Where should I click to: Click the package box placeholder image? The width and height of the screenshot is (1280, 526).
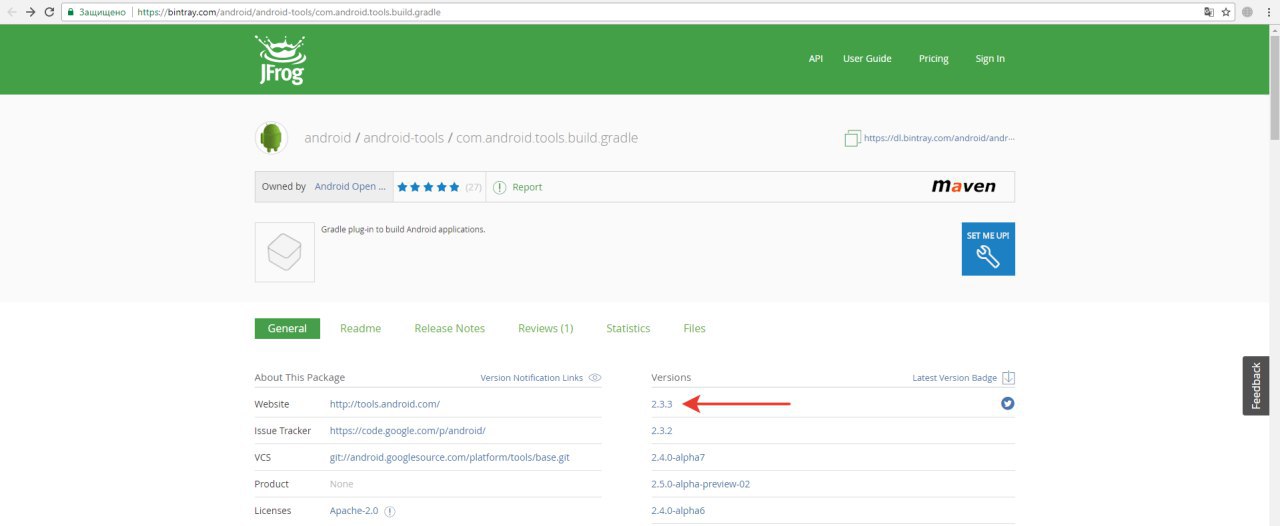tap(285, 252)
